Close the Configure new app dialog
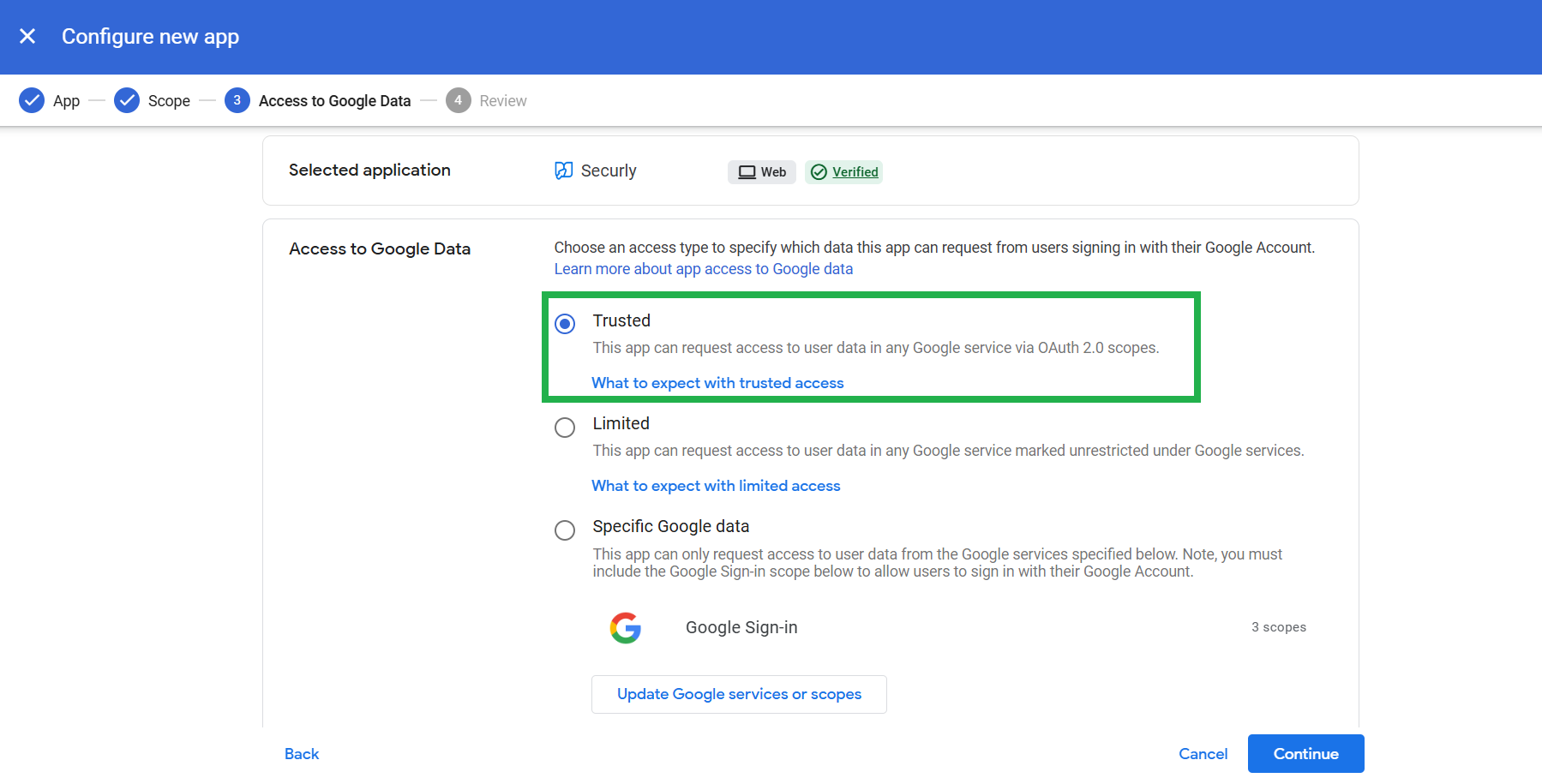1542x784 pixels. coord(27,36)
